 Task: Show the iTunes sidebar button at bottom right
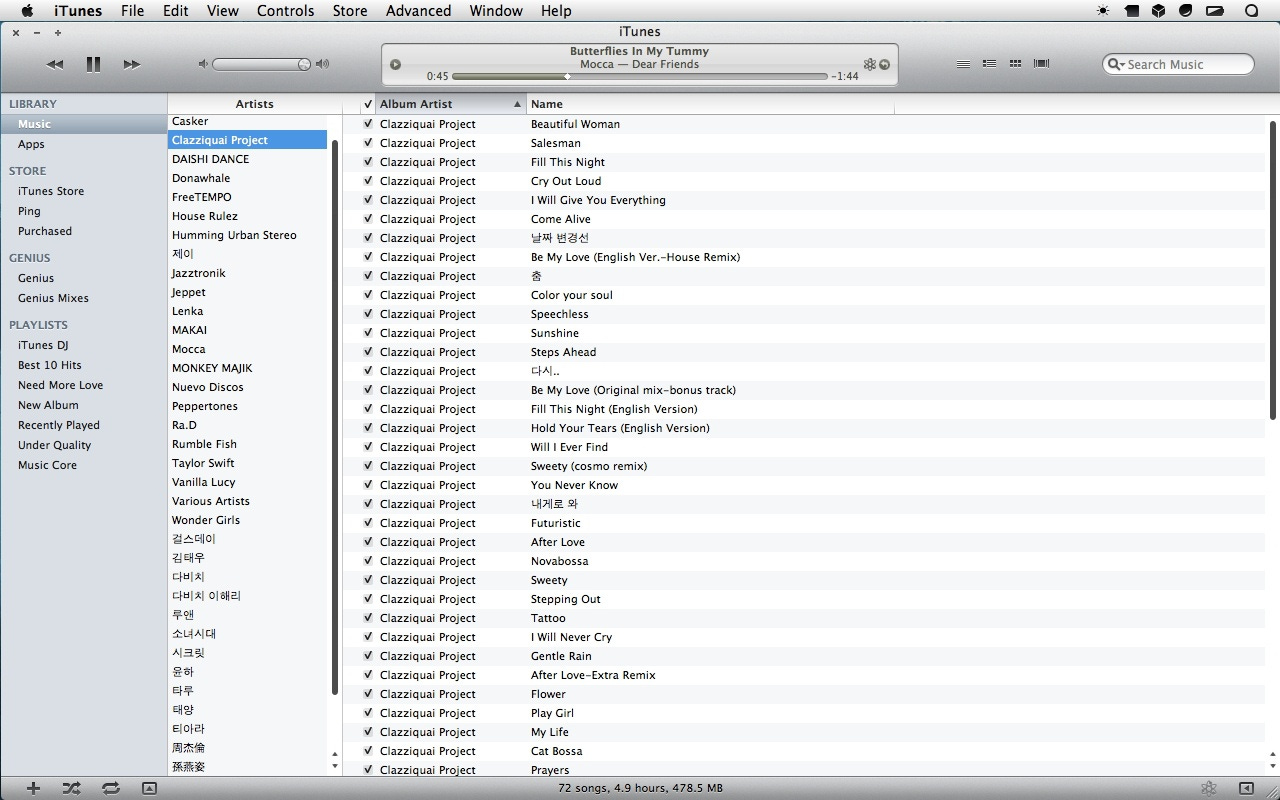point(1246,788)
